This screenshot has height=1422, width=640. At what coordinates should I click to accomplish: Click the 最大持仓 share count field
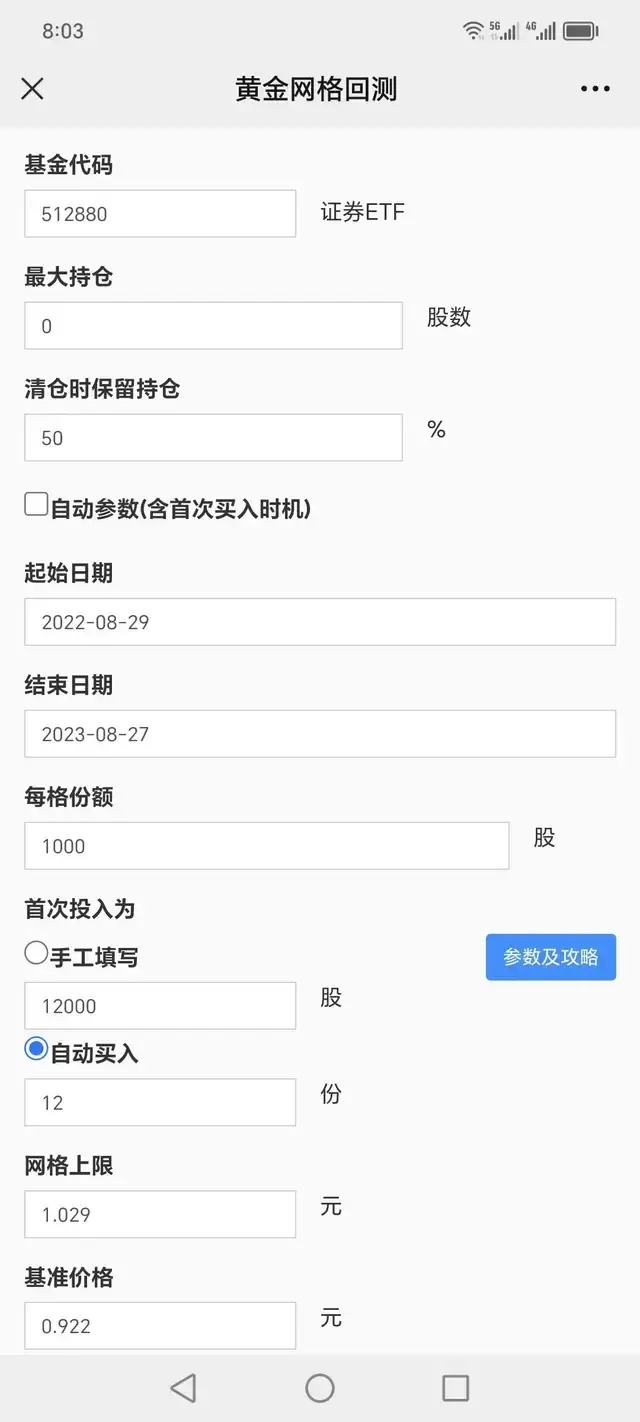pyautogui.click(x=213, y=326)
